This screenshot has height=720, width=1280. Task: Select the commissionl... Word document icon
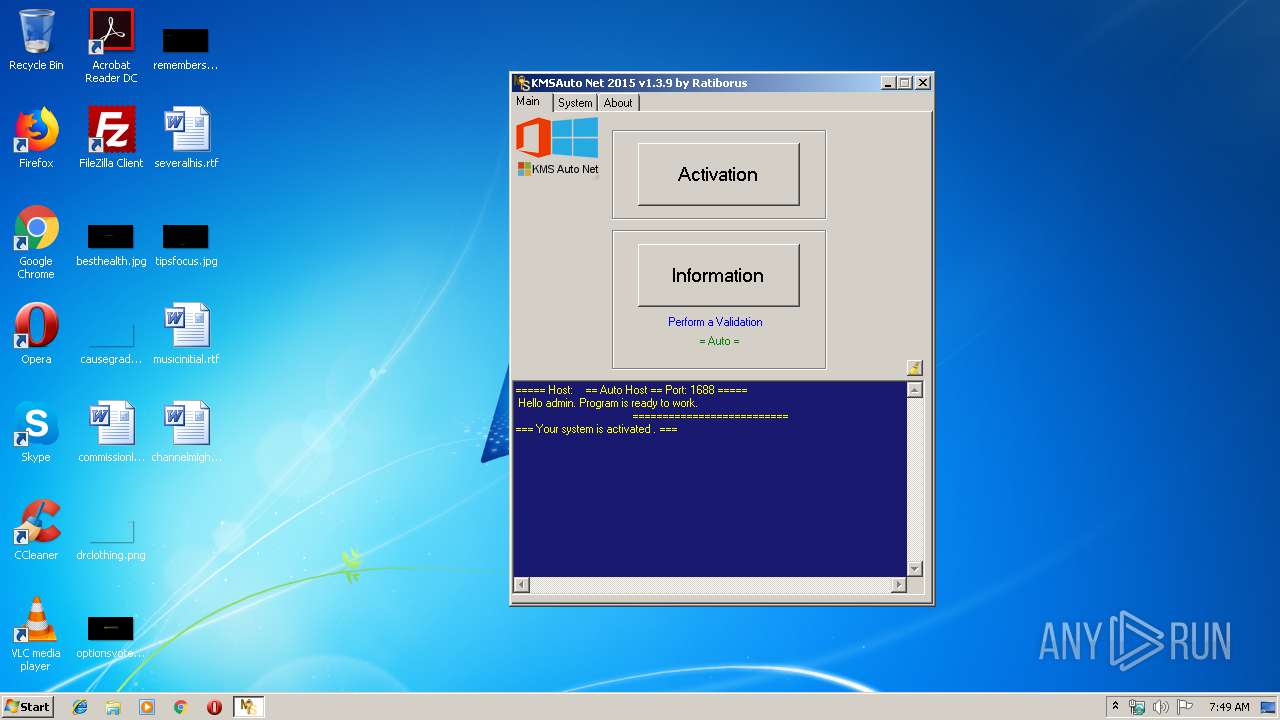pos(111,432)
